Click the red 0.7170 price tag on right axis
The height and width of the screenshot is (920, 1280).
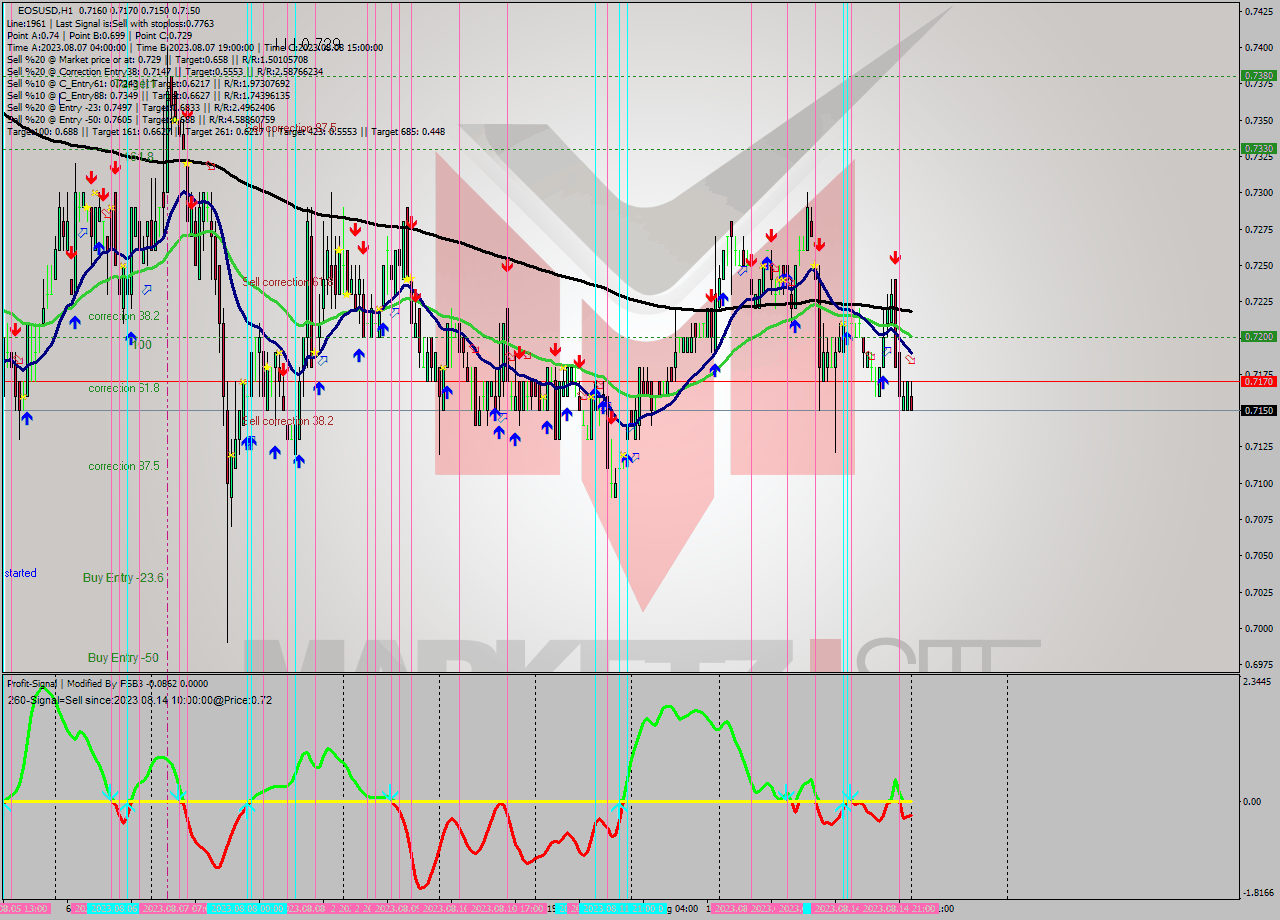pos(1257,381)
